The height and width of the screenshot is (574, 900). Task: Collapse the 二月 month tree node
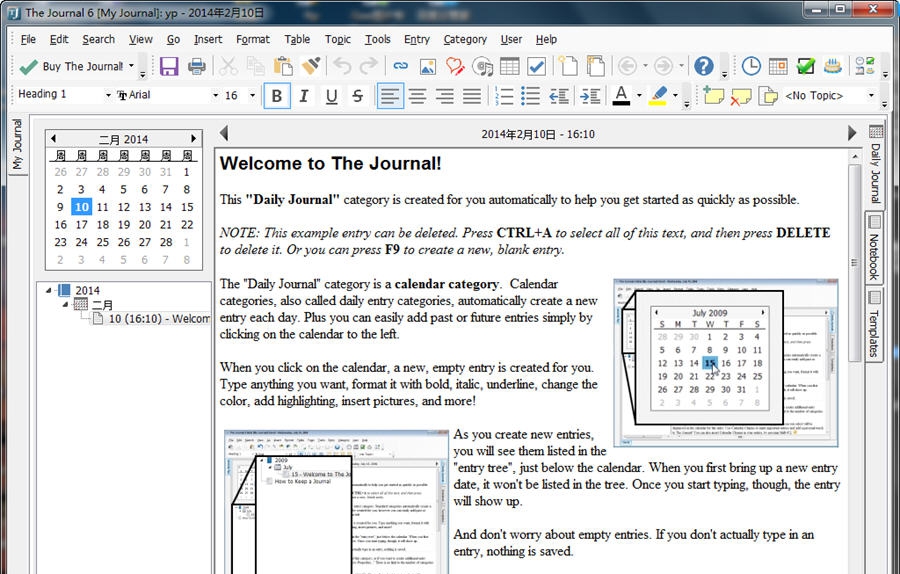pyautogui.click(x=65, y=304)
